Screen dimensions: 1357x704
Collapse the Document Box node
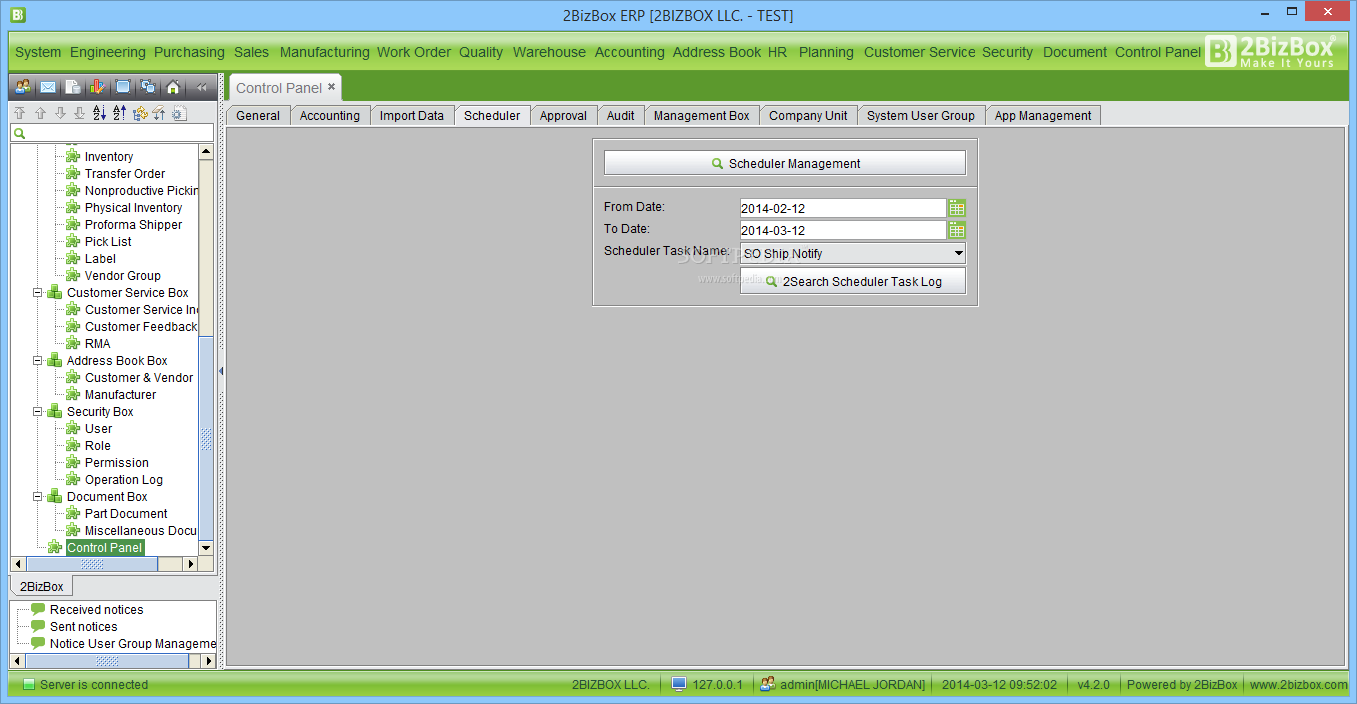pos(39,497)
